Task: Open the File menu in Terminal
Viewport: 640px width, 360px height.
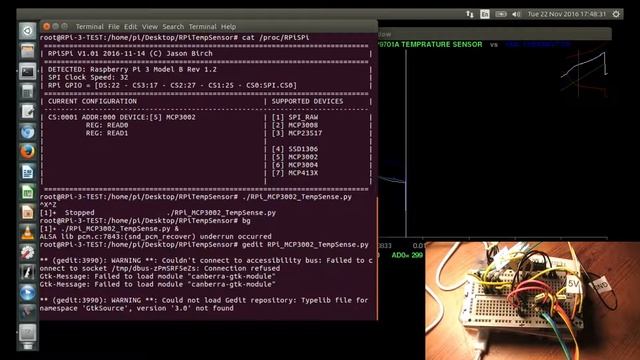Action: click(x=114, y=27)
